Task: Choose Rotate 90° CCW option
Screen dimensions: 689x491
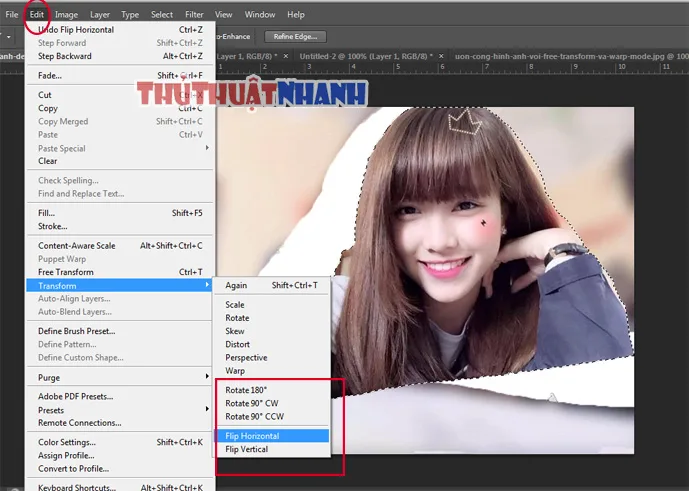Action: click(272, 416)
